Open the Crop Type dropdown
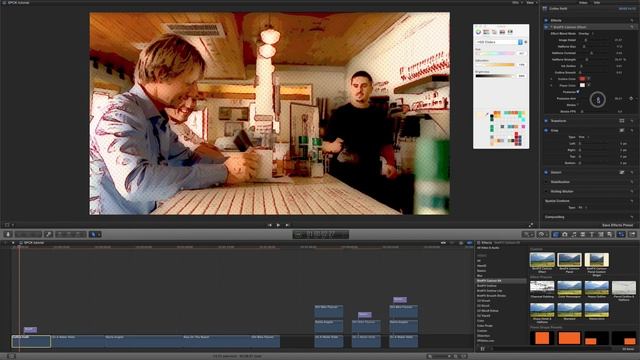Viewport: 640px width, 360px height. click(x=583, y=137)
